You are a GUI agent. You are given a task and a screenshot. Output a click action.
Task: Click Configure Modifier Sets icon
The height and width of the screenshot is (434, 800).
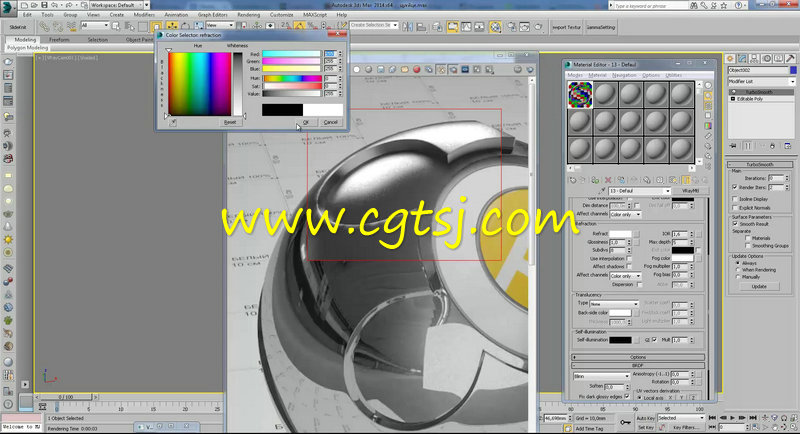(x=788, y=146)
